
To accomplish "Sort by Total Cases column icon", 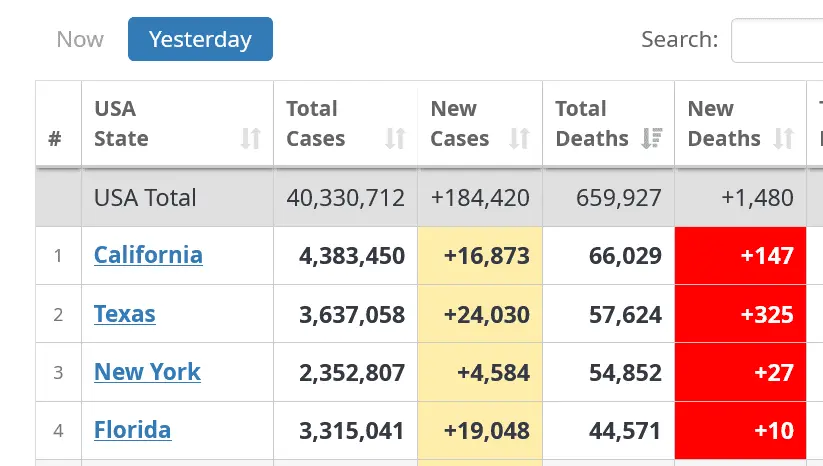I will coord(395,139).
